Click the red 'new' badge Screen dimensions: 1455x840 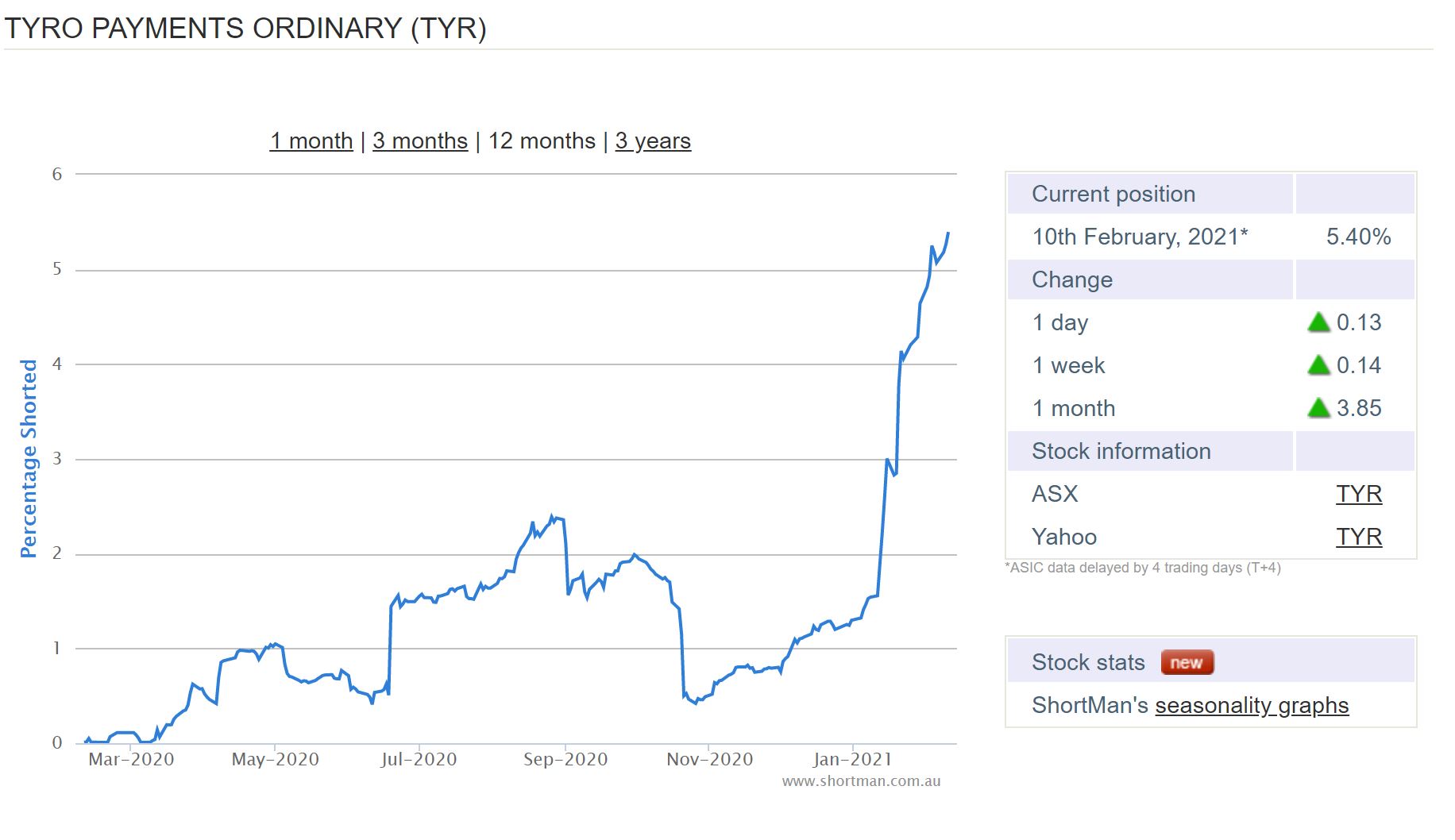pyautogui.click(x=1187, y=662)
